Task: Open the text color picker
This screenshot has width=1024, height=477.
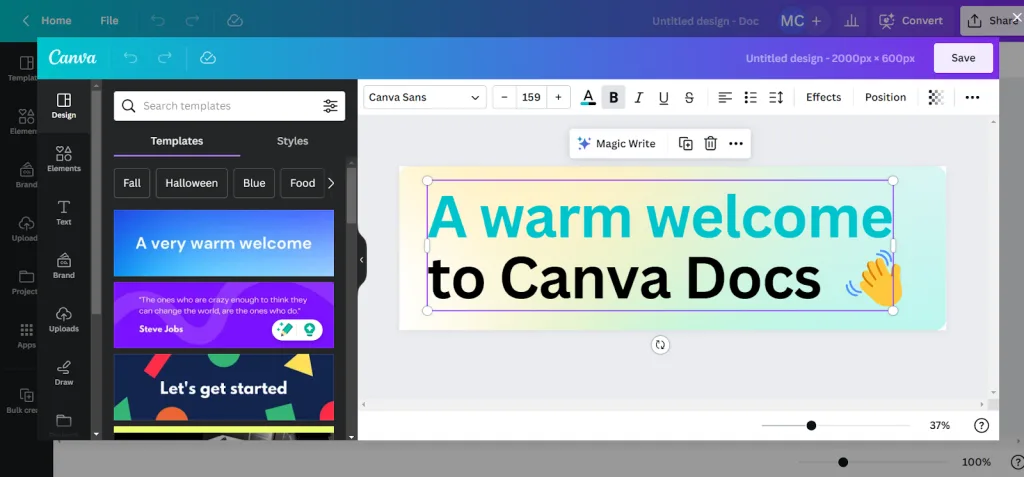Action: [x=588, y=97]
